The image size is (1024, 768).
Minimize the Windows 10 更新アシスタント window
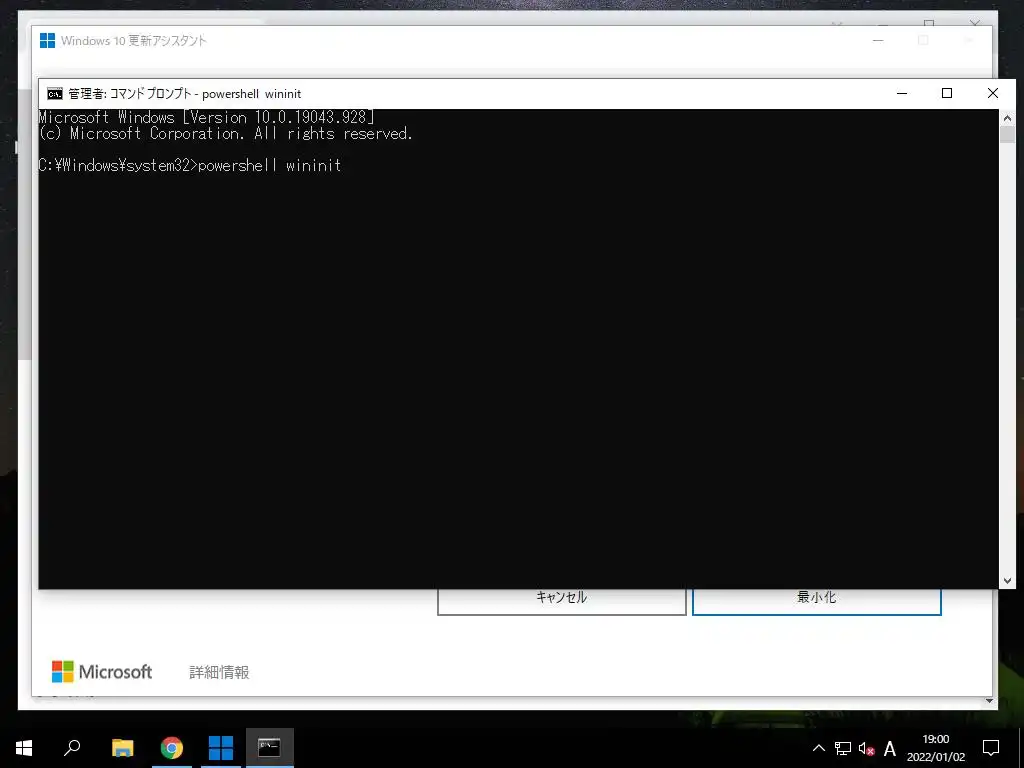coord(878,40)
